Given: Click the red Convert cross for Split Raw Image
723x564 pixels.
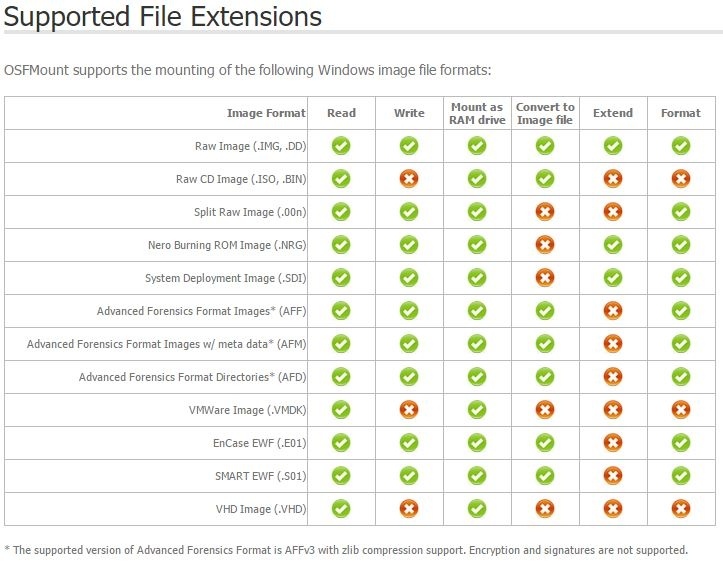Looking at the screenshot, I should coord(545,212).
